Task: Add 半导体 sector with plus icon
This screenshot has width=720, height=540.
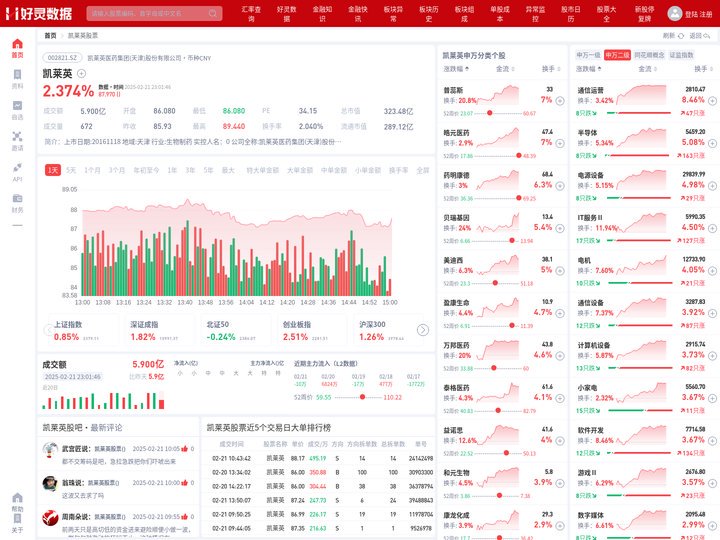Action: [712, 143]
